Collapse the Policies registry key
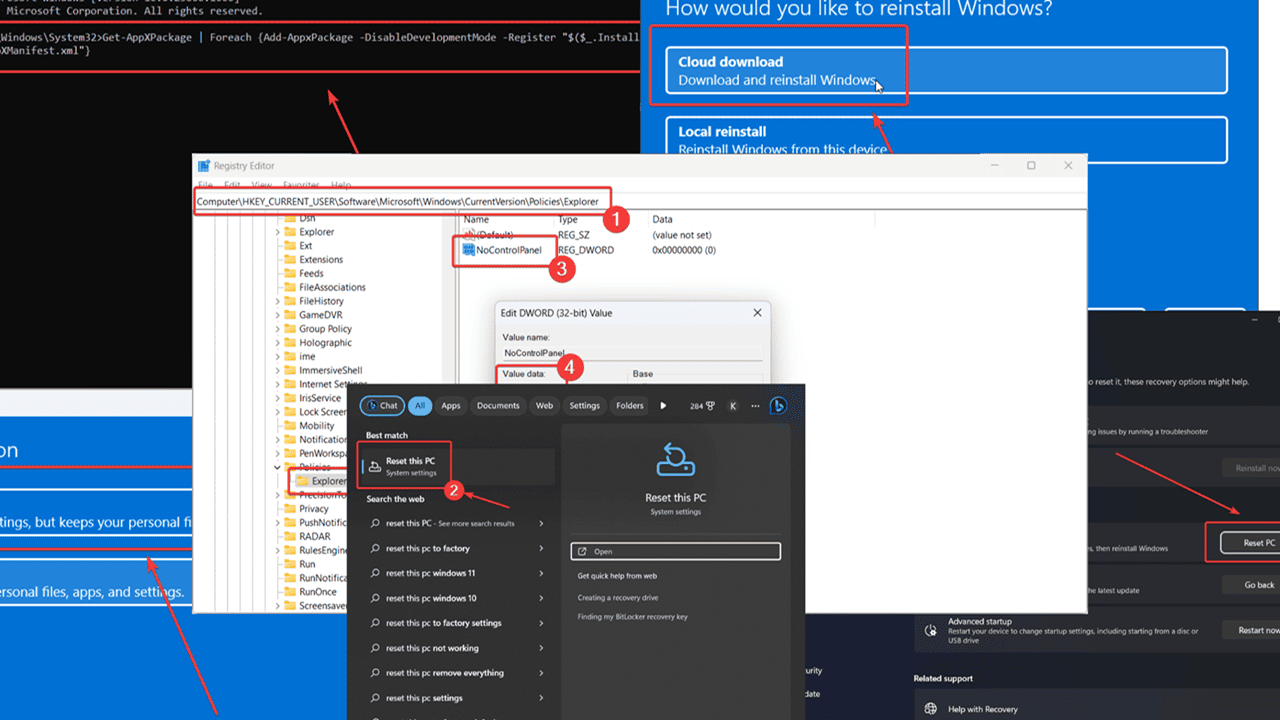The image size is (1280, 720). 278,467
